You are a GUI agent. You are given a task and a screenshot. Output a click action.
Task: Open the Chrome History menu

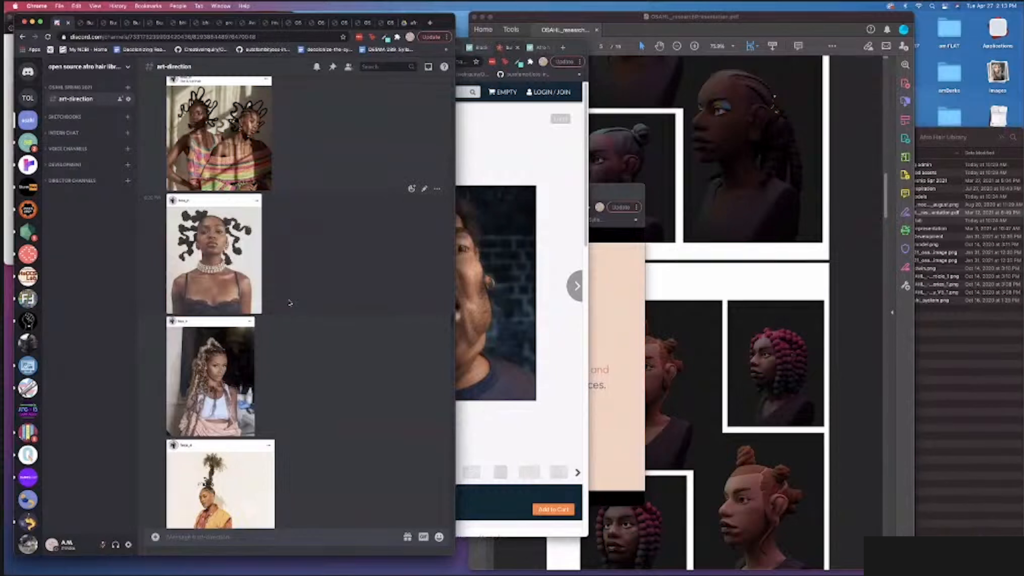[x=118, y=6]
